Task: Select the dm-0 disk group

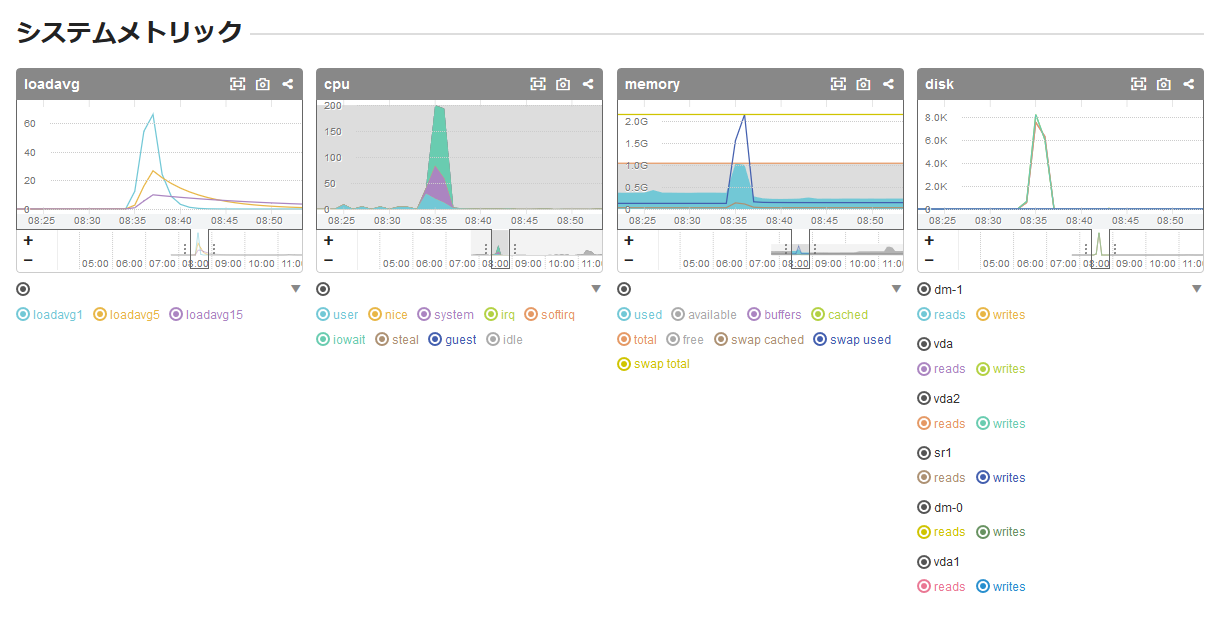Action: tap(923, 508)
